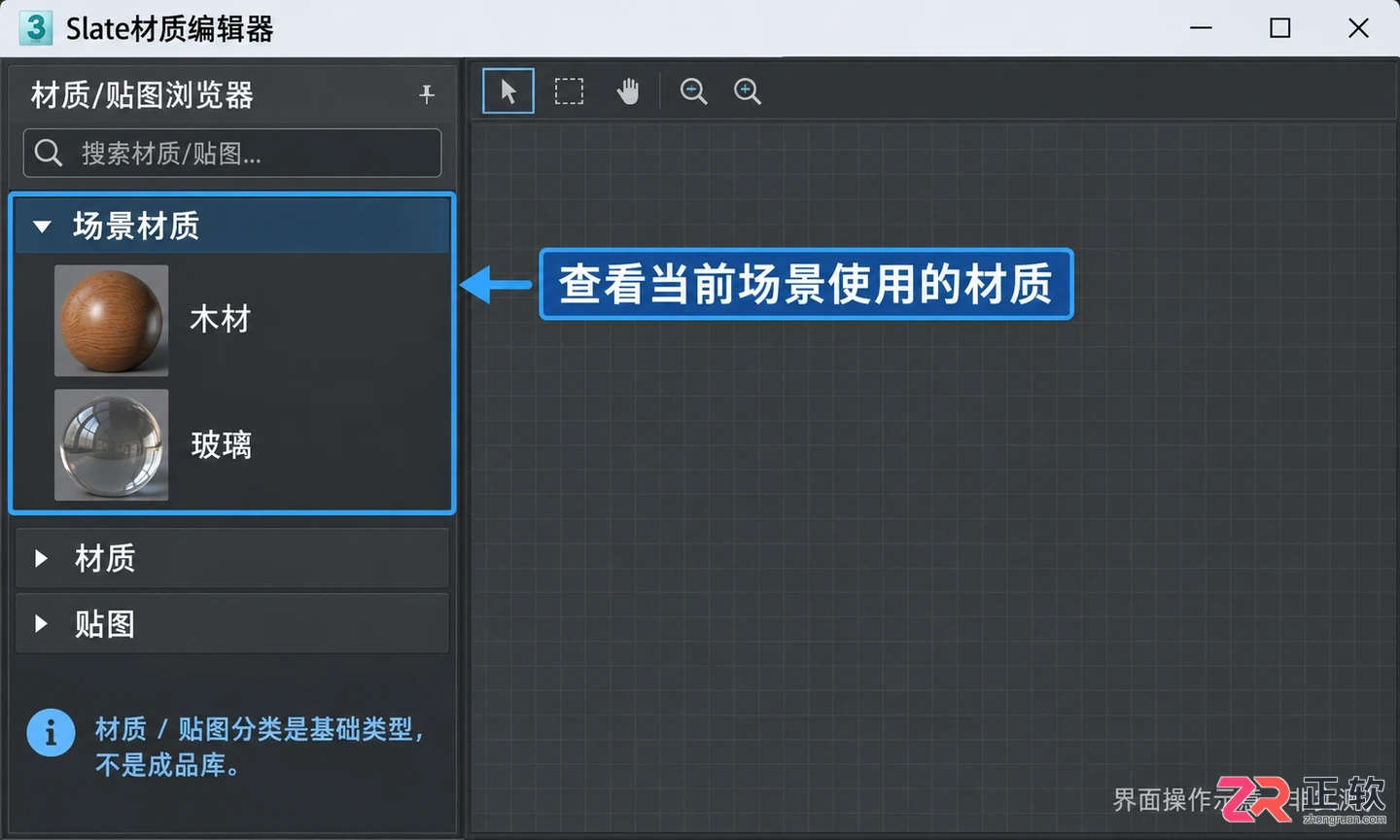The height and width of the screenshot is (840, 1400).
Task: Click the search magnifier icon
Action: tap(49, 153)
